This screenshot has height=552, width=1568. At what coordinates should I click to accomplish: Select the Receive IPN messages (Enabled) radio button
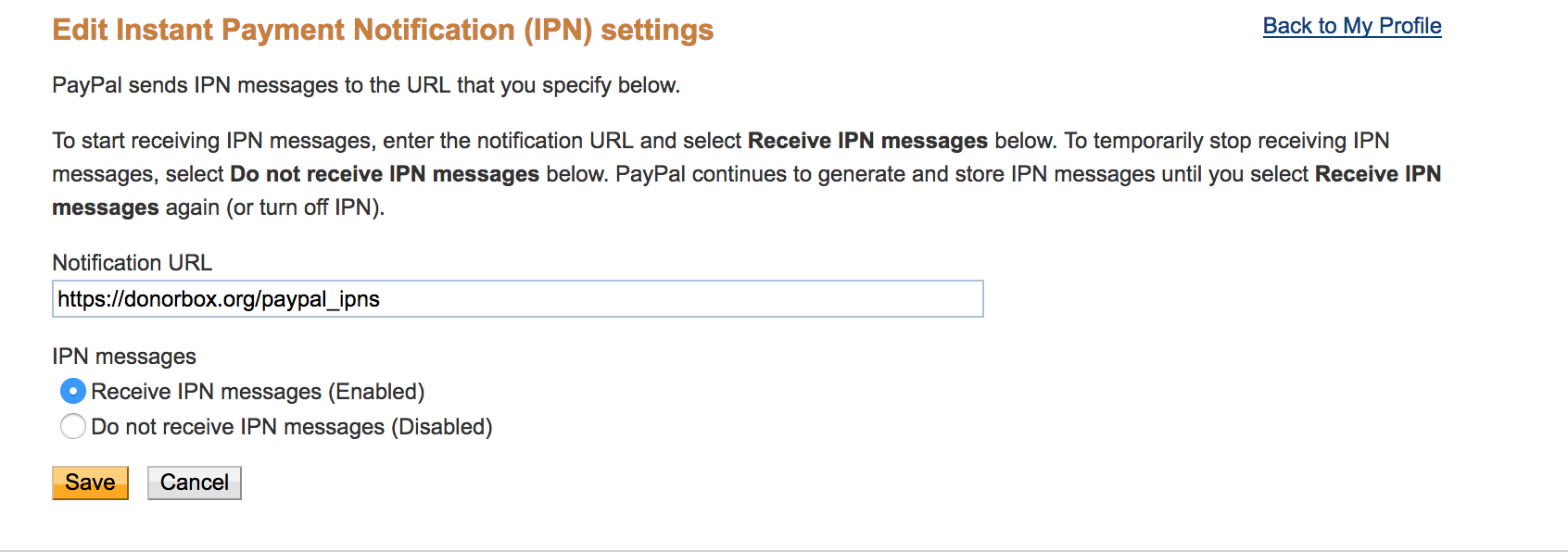[73, 392]
